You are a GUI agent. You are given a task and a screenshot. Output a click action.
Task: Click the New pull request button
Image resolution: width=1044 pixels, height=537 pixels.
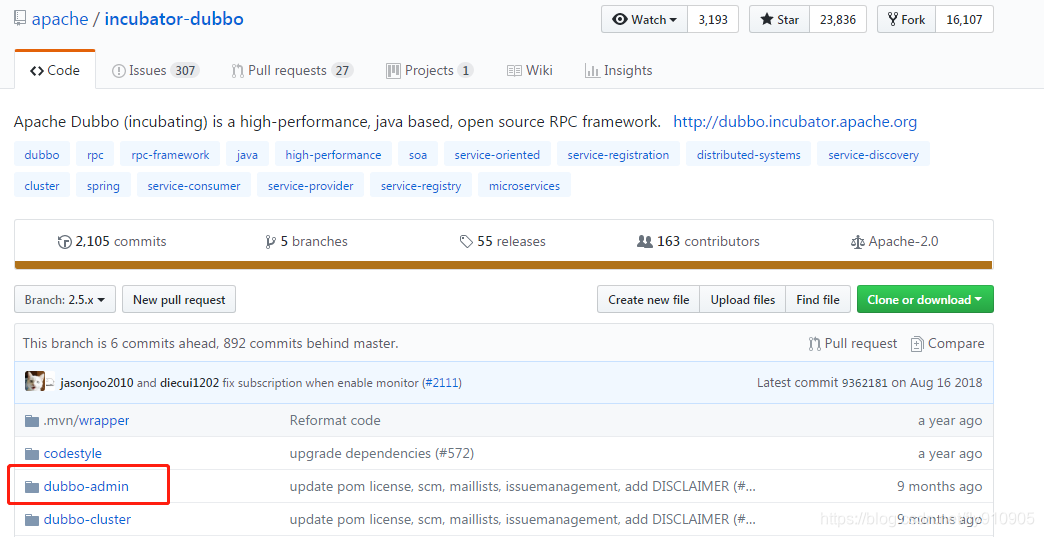180,300
